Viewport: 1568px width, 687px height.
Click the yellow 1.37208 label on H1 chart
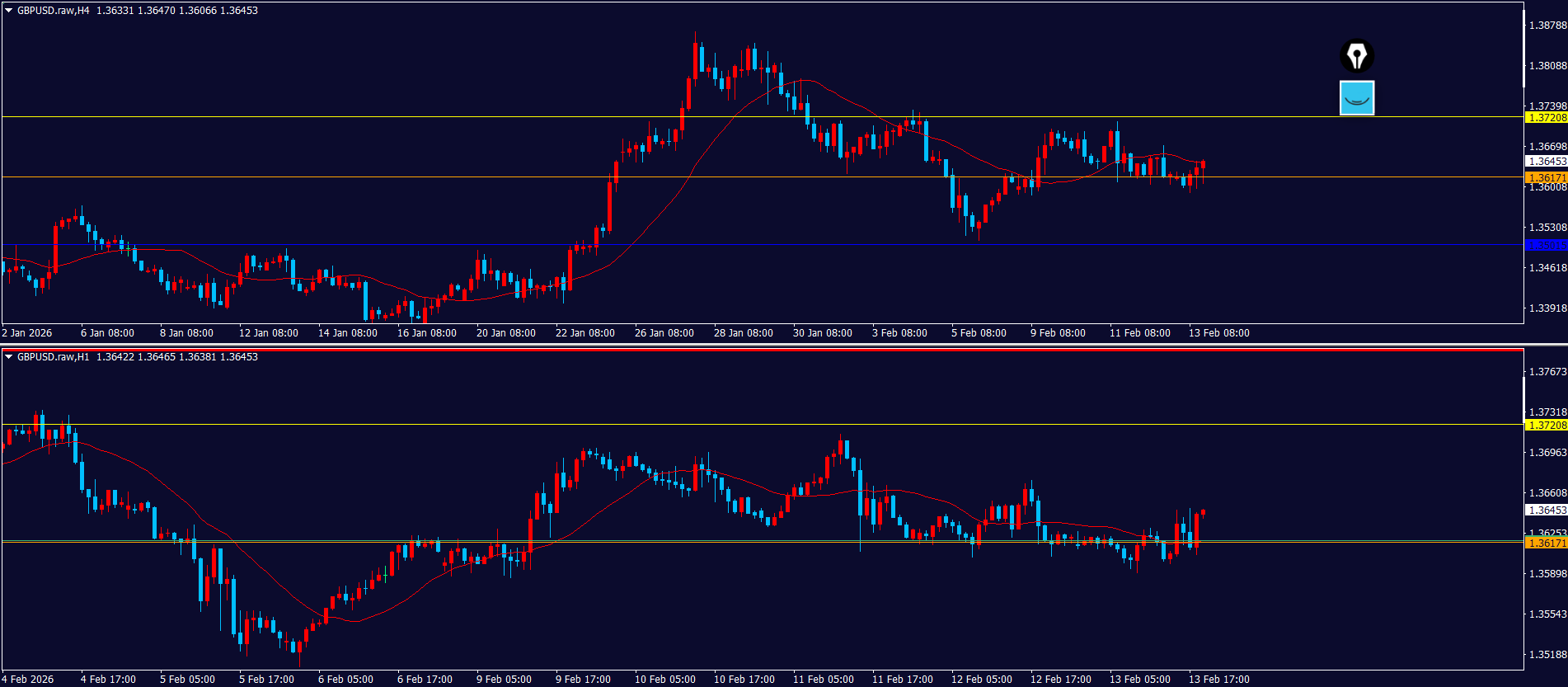[x=1547, y=425]
